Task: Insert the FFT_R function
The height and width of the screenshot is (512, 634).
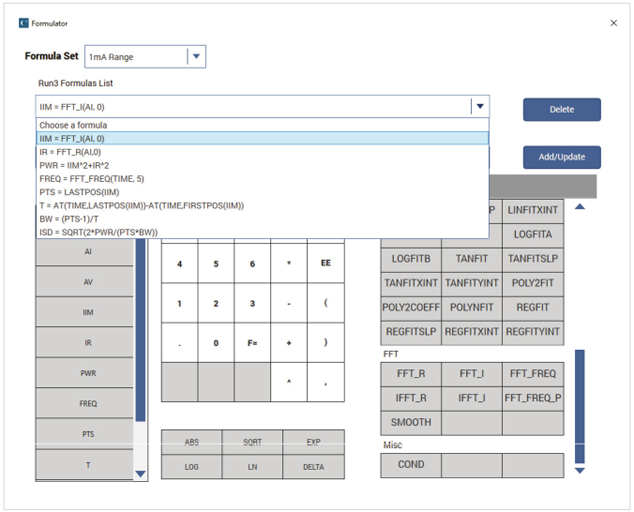Action: pos(411,374)
